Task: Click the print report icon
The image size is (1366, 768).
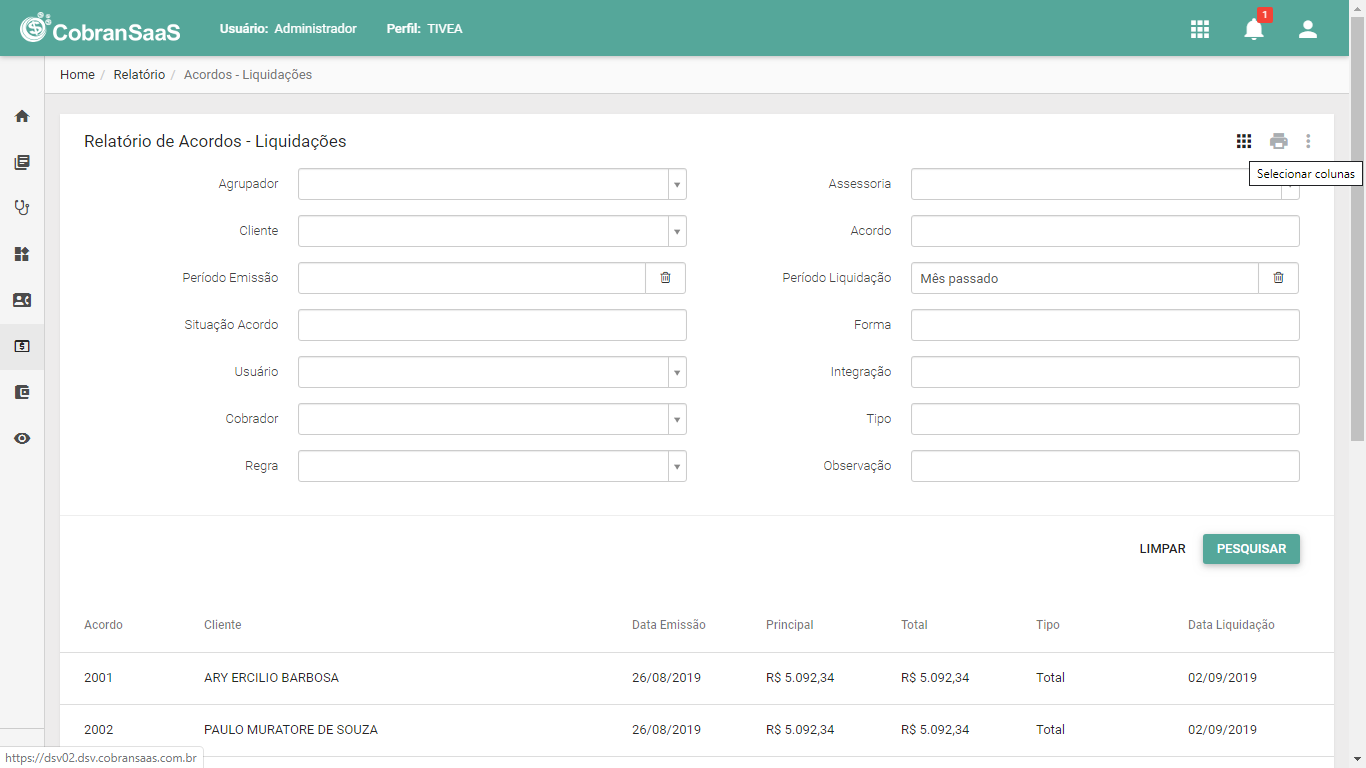Action: point(1279,141)
